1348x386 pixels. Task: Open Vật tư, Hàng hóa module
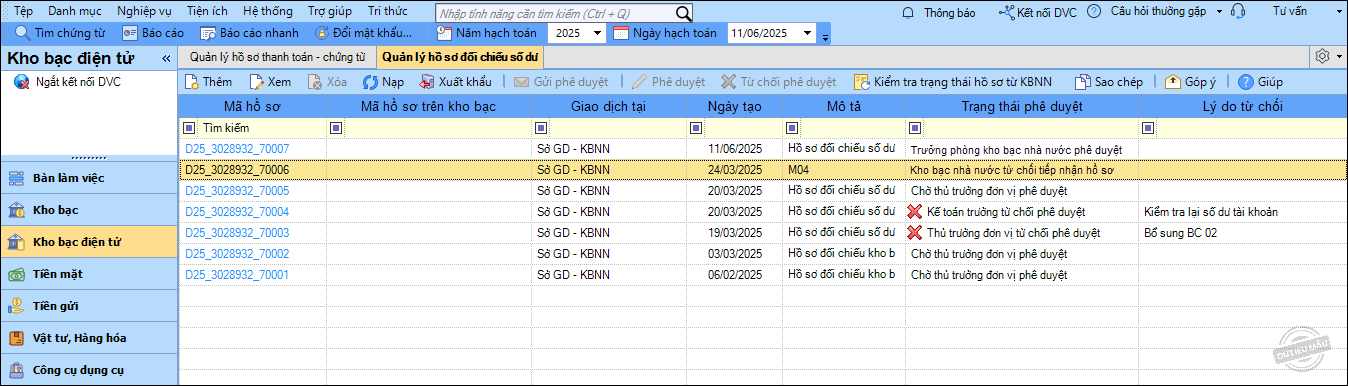coord(89,338)
